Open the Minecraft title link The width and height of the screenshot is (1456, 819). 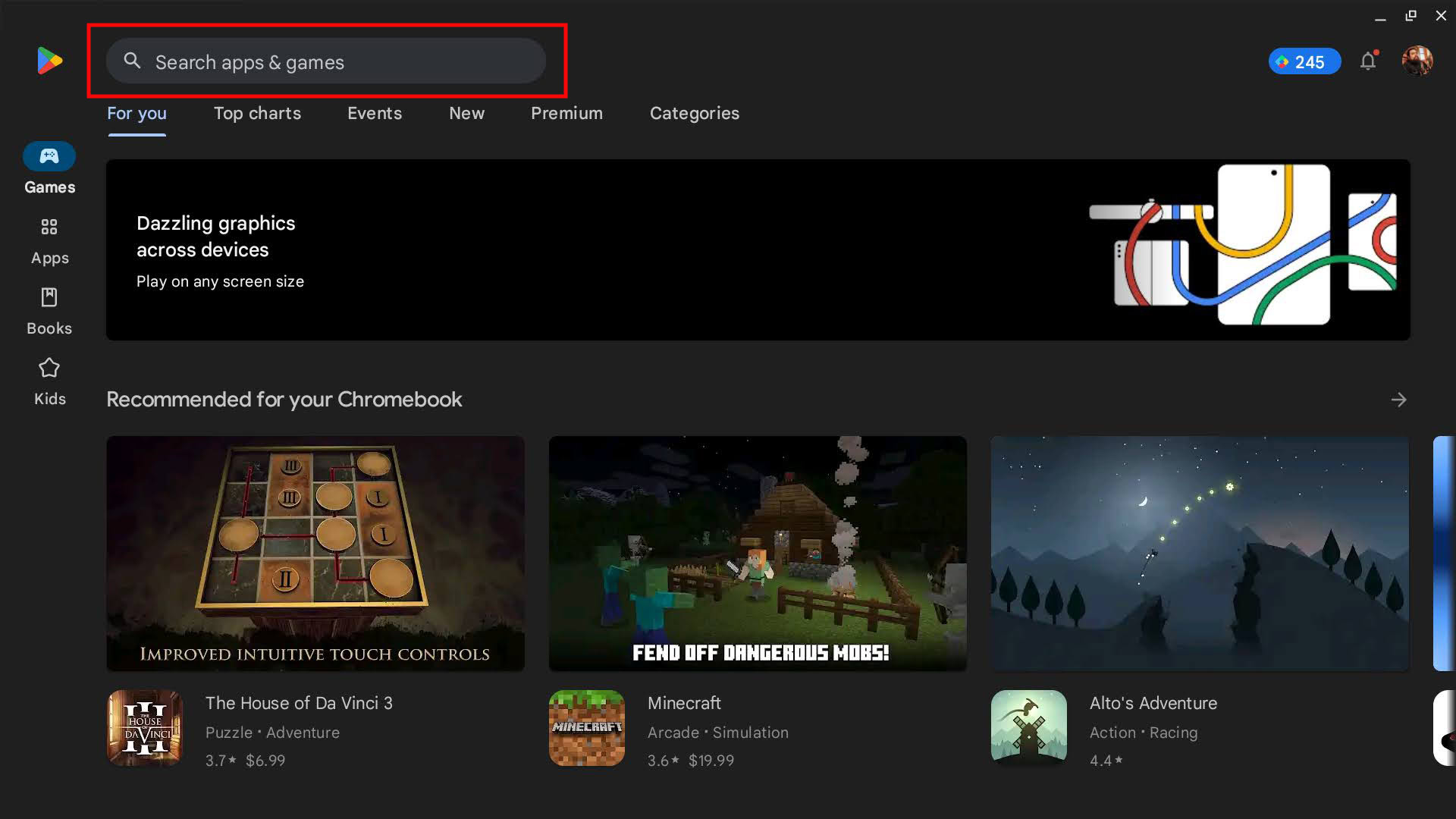684,703
